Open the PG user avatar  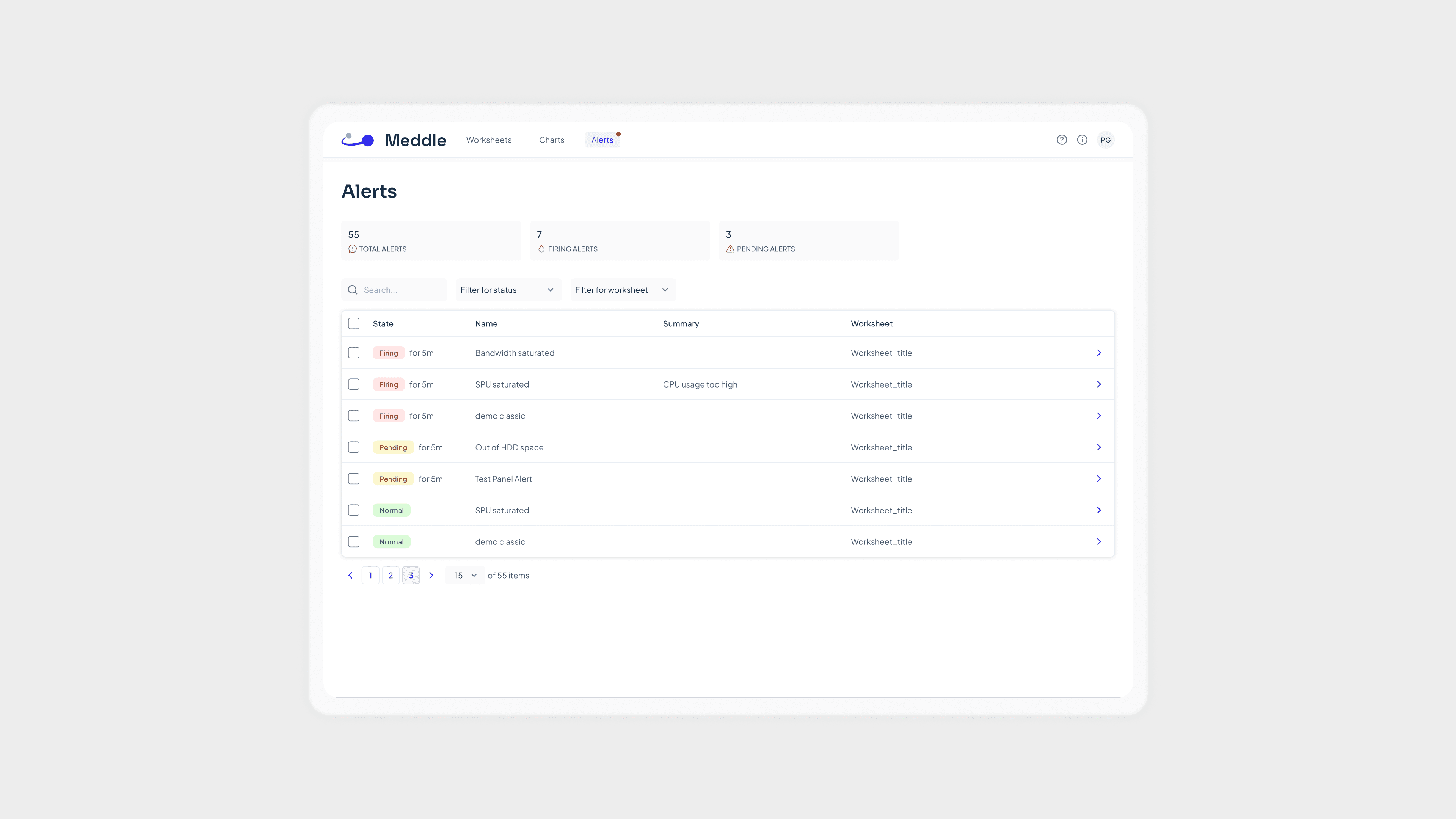pyautogui.click(x=1105, y=140)
